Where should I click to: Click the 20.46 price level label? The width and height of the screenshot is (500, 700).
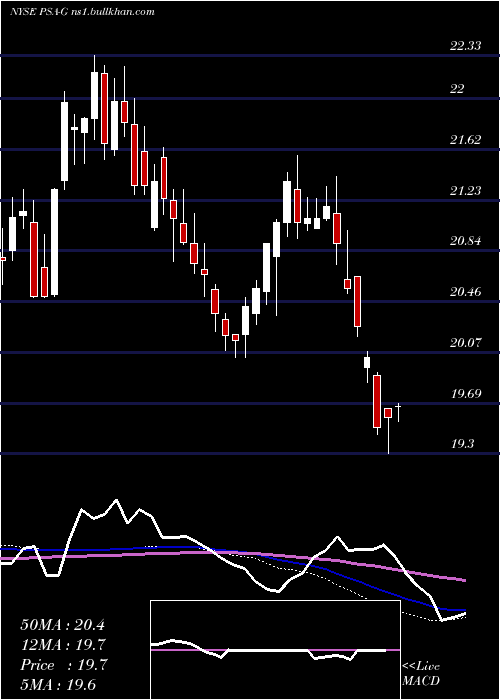[466, 292]
